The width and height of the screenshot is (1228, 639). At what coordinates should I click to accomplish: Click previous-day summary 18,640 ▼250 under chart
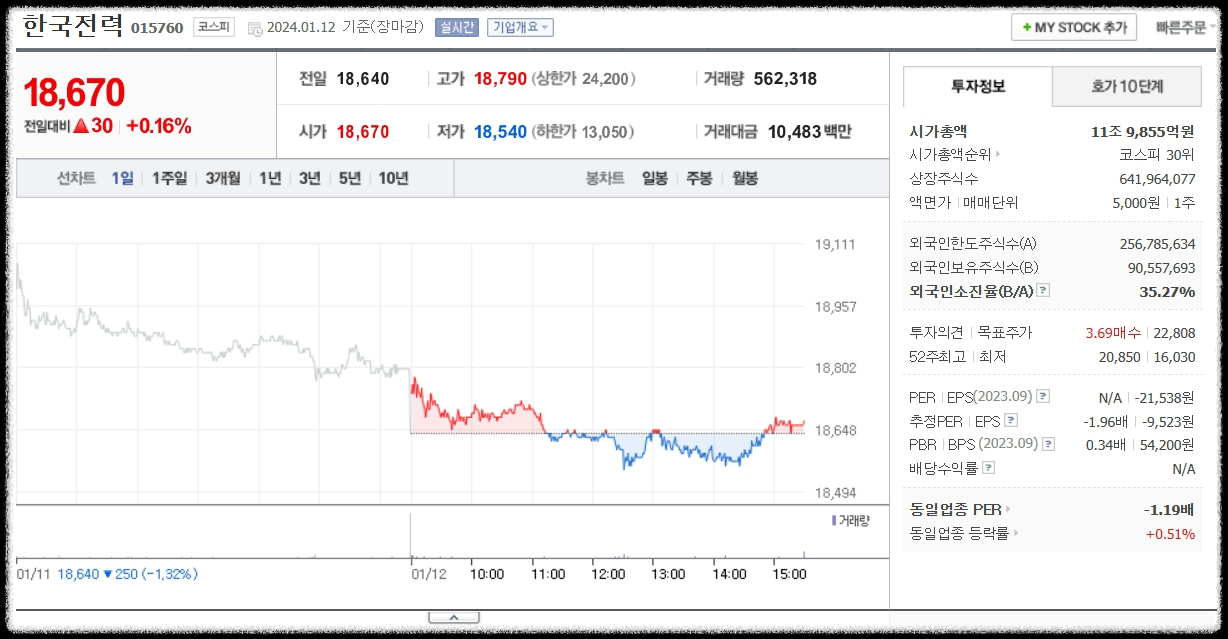(x=128, y=574)
